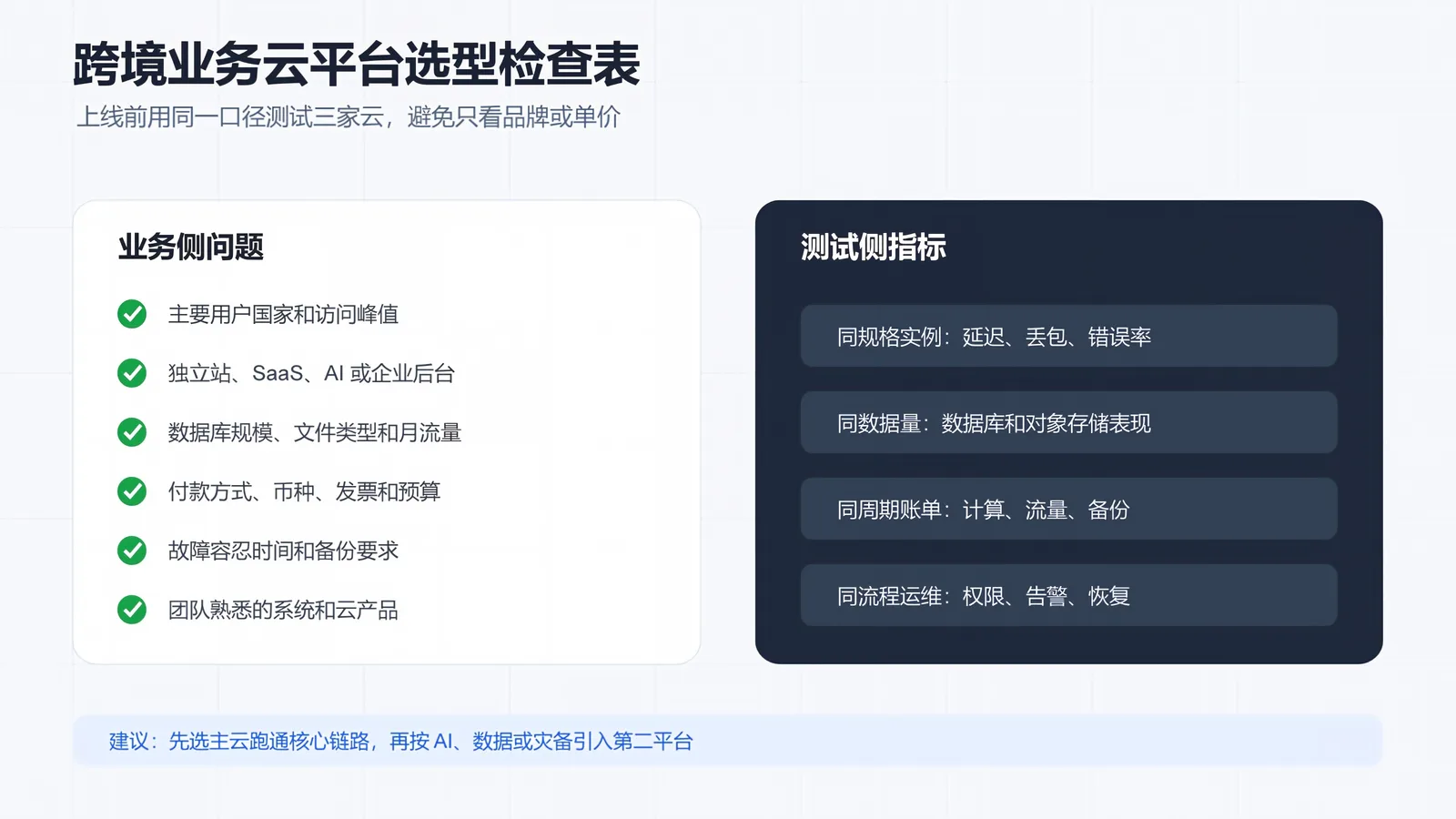
Task: Click the green check icon beside 主要用户国家和访问峰值
Action: pos(132,314)
